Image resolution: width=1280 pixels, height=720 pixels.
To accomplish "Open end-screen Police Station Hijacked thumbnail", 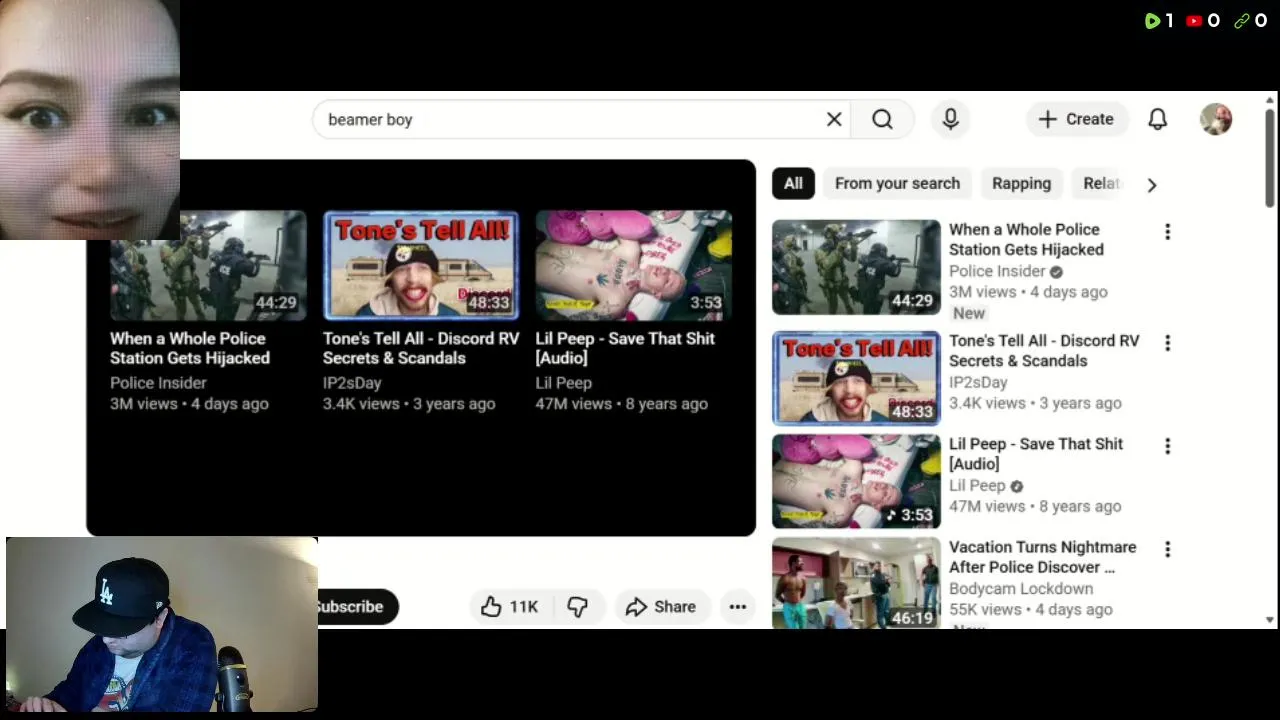I will [208, 265].
